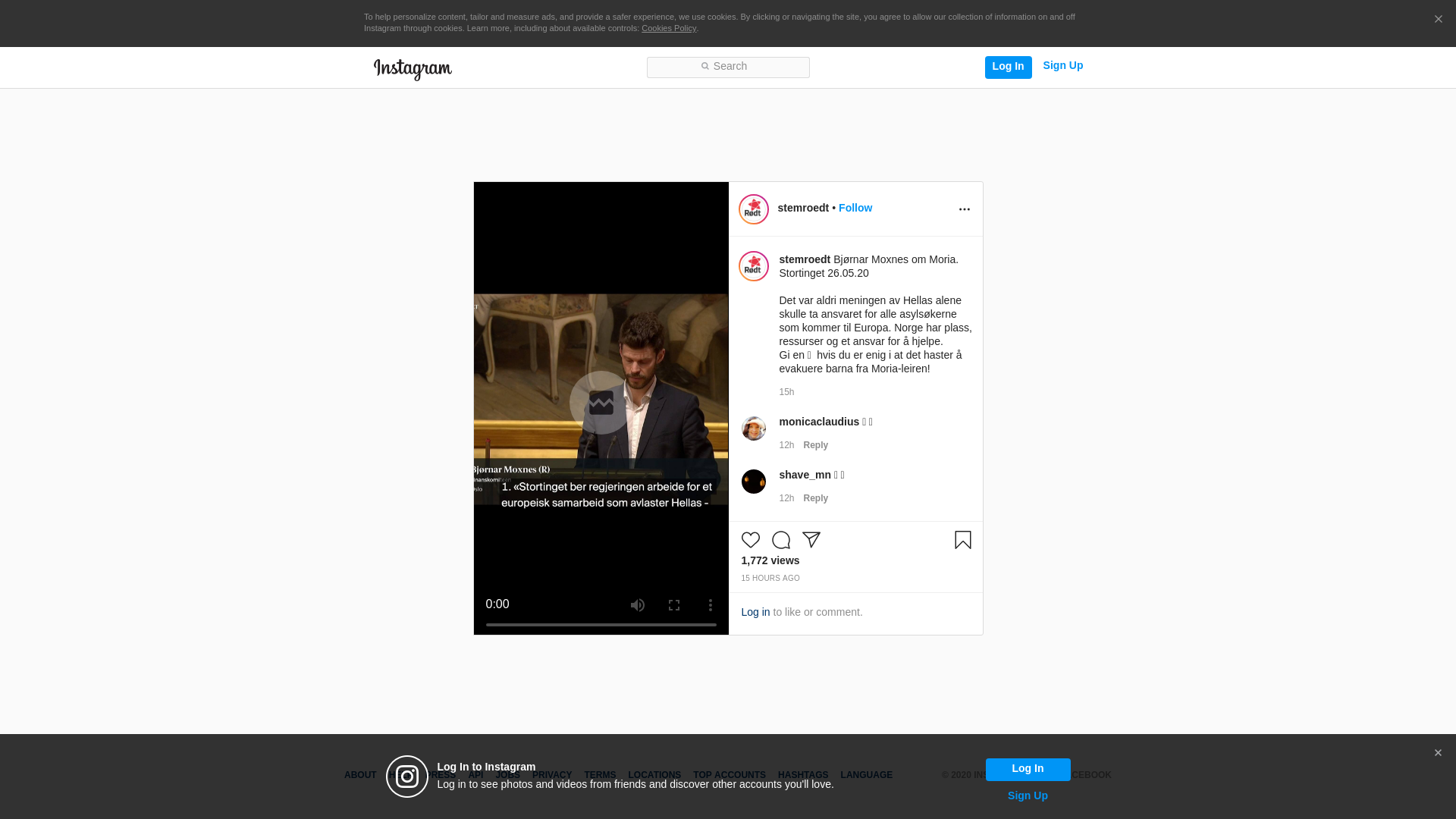Open the Instagram logo home link

(413, 69)
